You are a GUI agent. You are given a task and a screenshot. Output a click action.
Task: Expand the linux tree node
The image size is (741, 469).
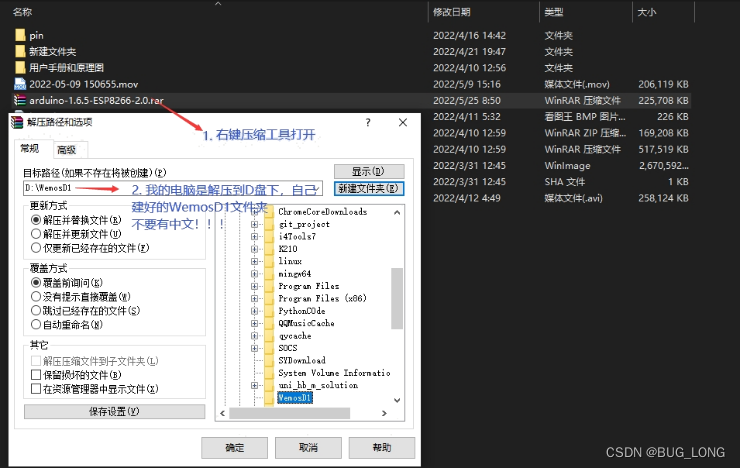[x=254, y=261]
